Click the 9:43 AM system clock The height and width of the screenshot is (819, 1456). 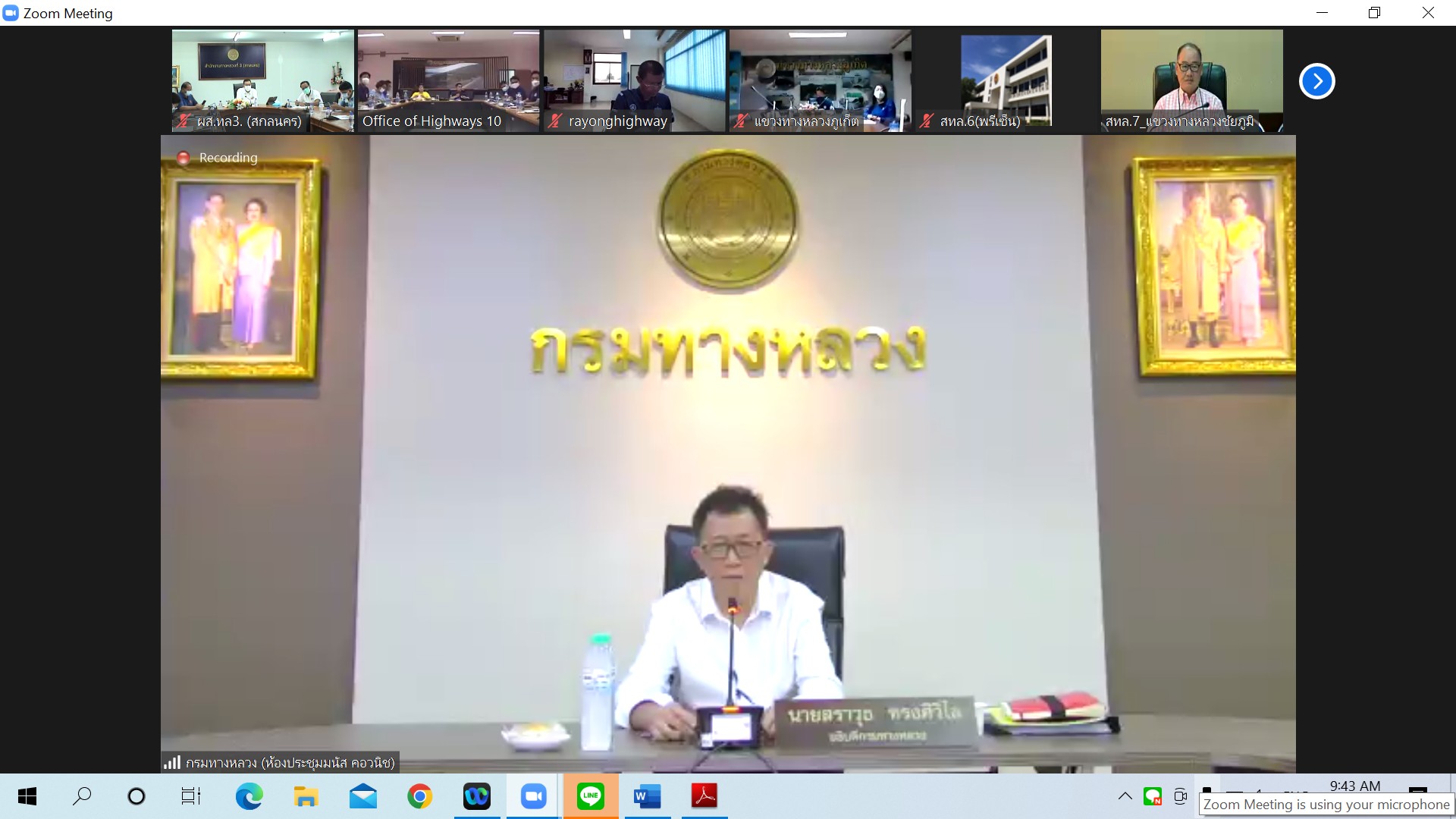click(1354, 786)
